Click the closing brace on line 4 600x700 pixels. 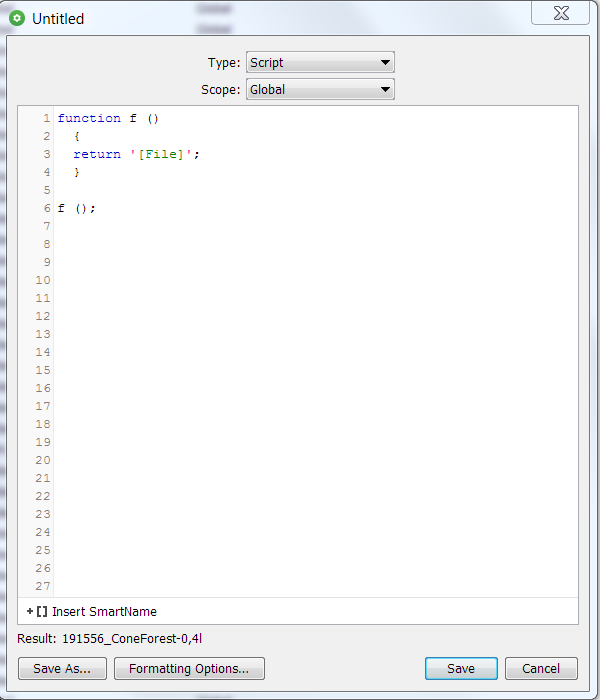click(x=77, y=172)
